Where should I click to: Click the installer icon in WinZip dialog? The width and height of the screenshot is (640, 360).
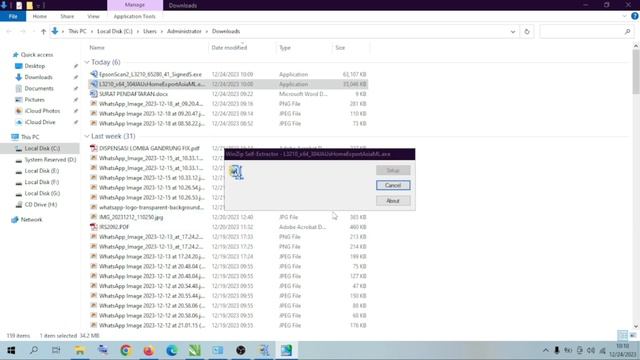click(236, 172)
